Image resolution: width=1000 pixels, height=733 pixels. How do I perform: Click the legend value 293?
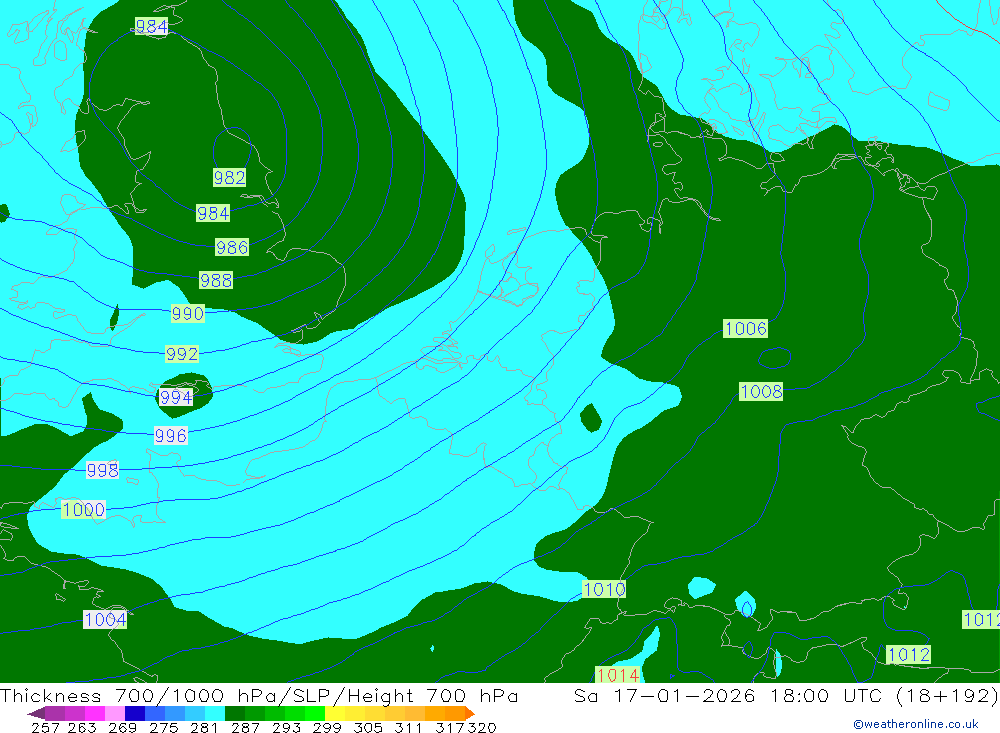[x=286, y=727]
